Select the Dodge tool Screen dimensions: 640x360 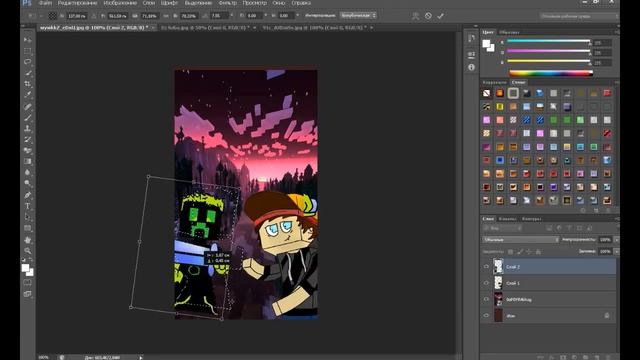(x=27, y=184)
